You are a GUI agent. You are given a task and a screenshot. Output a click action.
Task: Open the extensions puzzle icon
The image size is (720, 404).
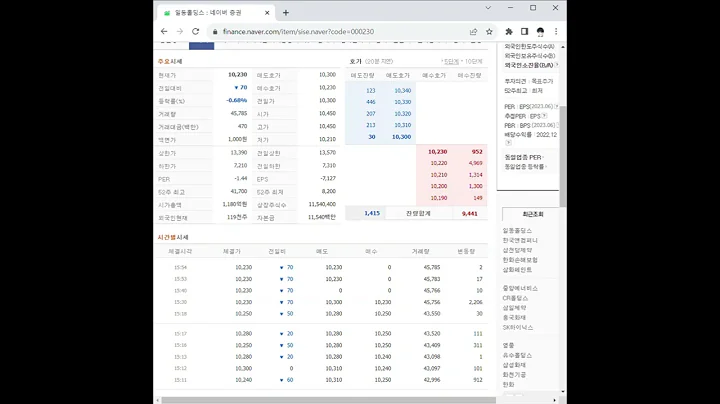pyautogui.click(x=509, y=31)
